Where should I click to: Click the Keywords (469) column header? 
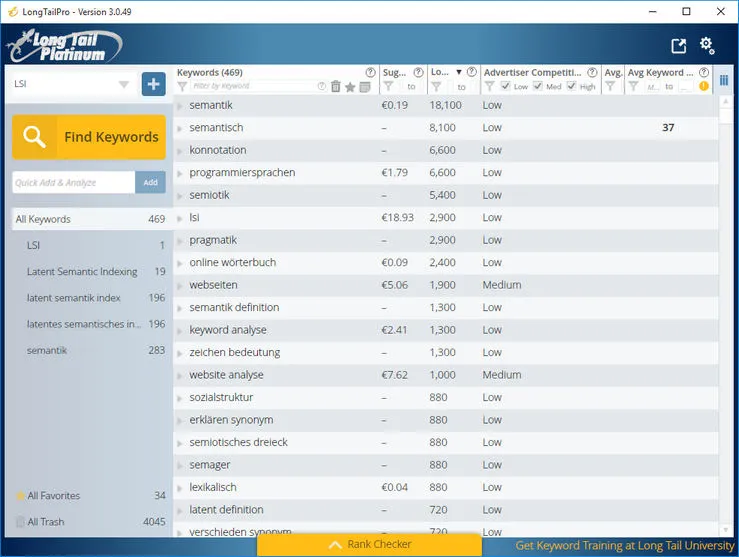(210, 73)
